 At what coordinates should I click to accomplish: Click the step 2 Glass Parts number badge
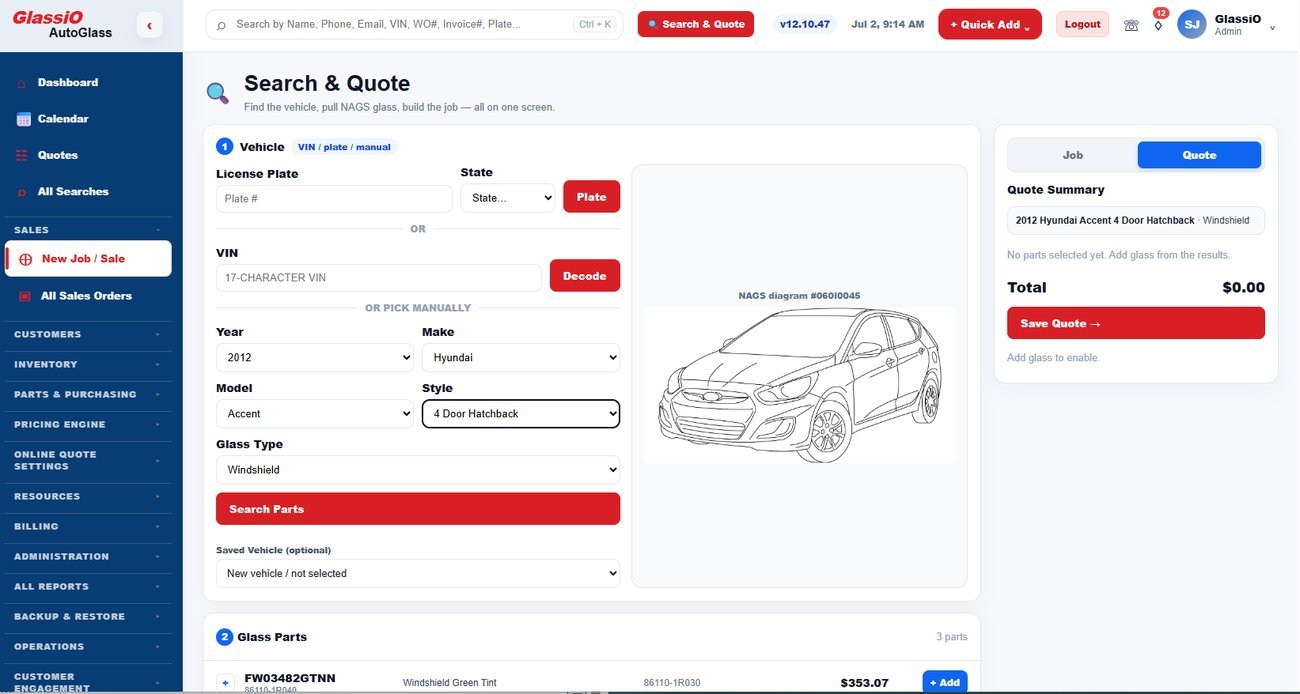225,637
